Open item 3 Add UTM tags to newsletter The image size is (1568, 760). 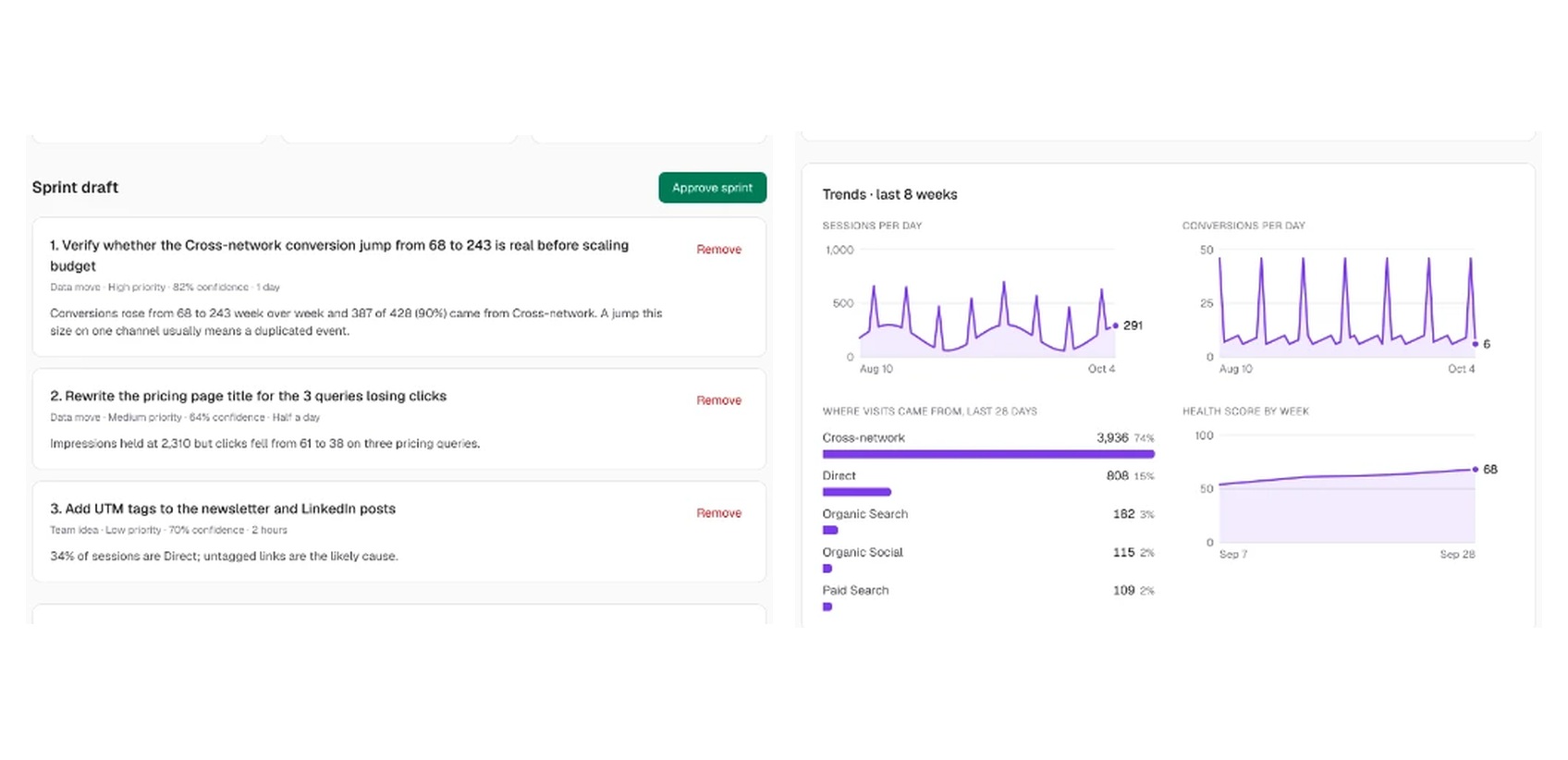[x=399, y=532]
